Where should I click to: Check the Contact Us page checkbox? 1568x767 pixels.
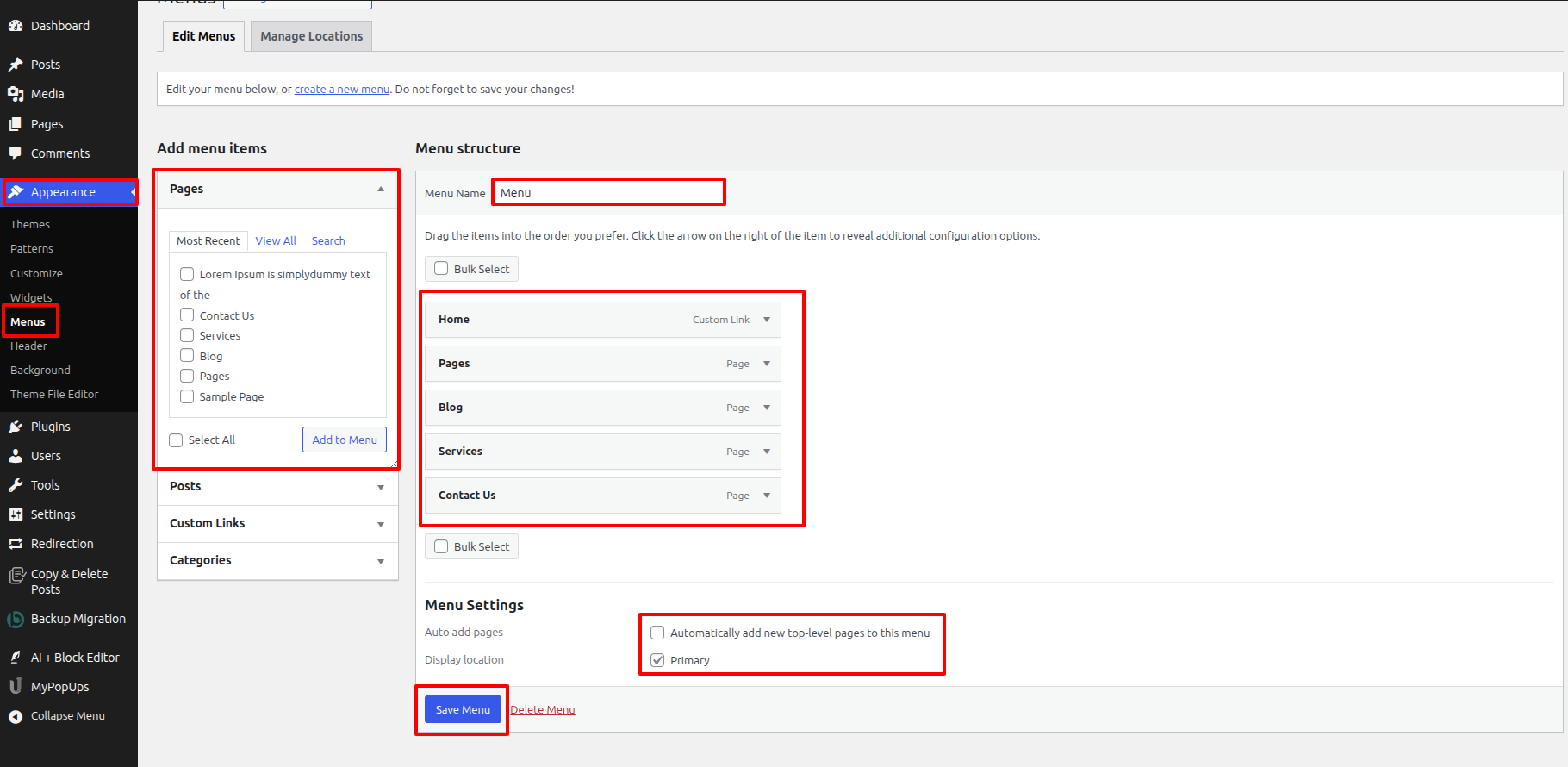187,315
